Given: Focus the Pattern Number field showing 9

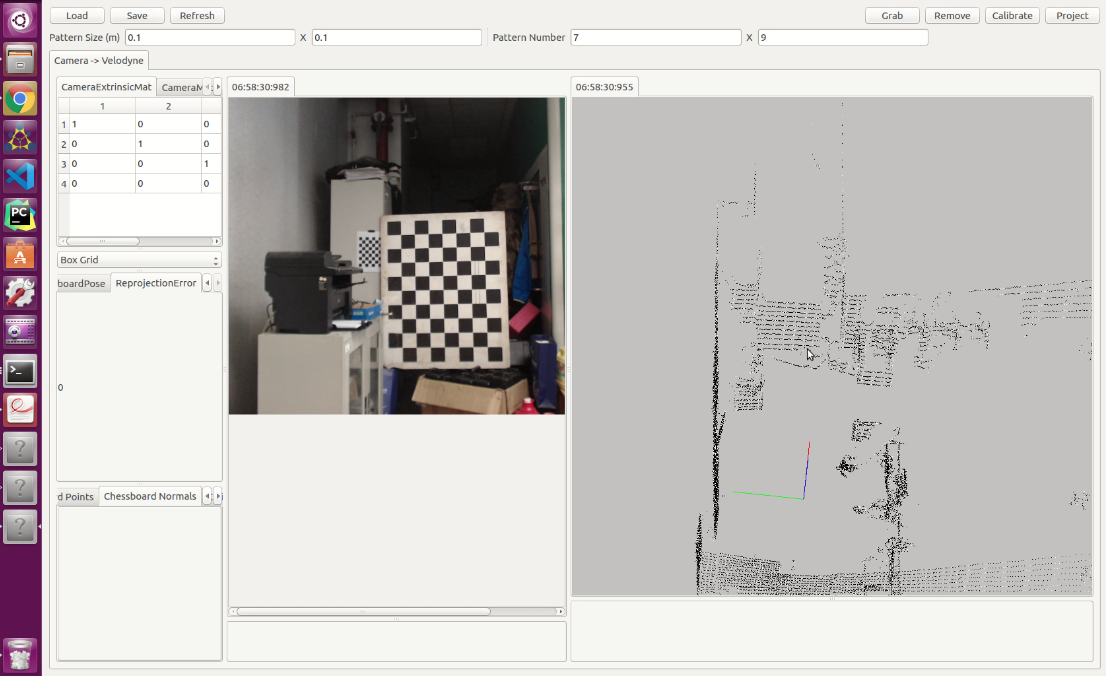Looking at the screenshot, I should point(843,37).
